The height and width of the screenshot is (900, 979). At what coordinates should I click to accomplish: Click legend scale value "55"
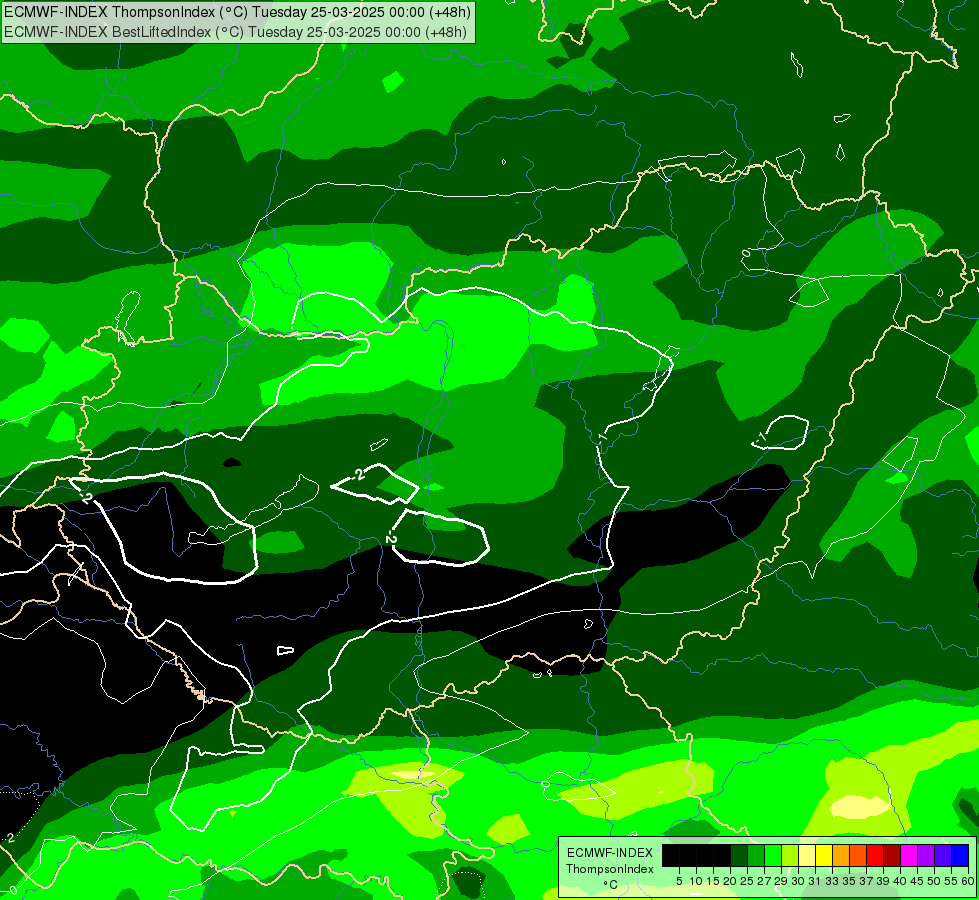(952, 881)
